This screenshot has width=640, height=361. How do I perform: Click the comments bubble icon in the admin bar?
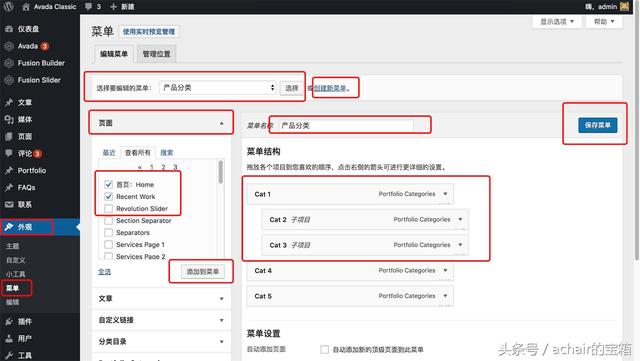pyautogui.click(x=89, y=7)
